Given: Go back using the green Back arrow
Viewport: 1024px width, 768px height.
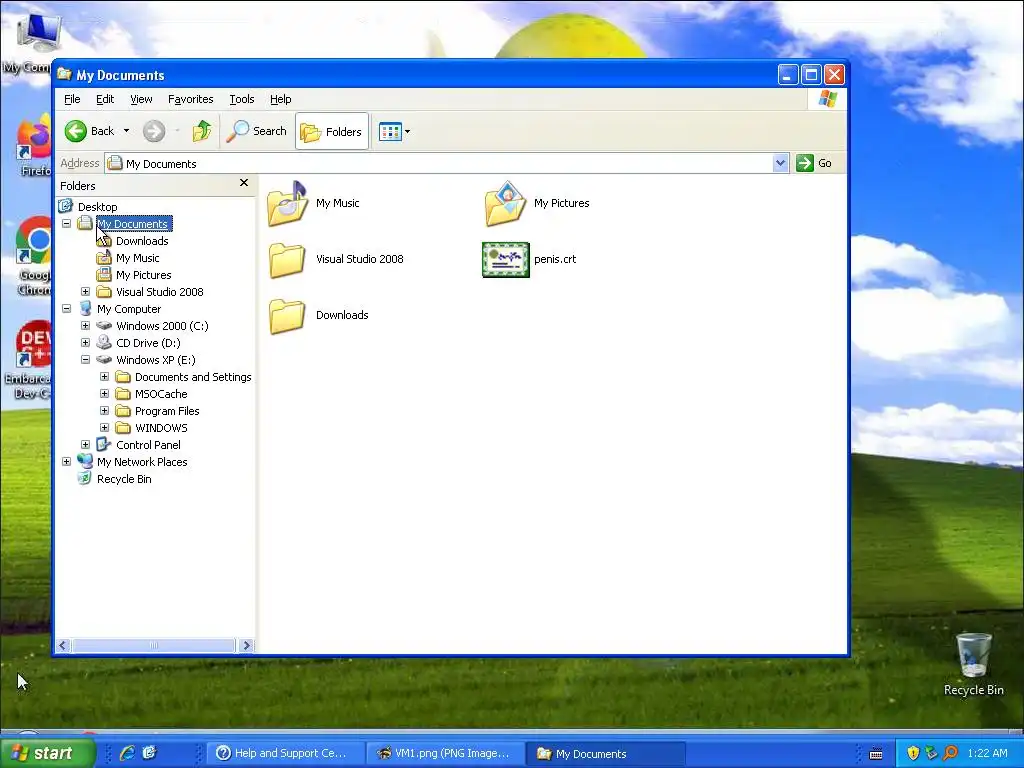Looking at the screenshot, I should 89,131.
